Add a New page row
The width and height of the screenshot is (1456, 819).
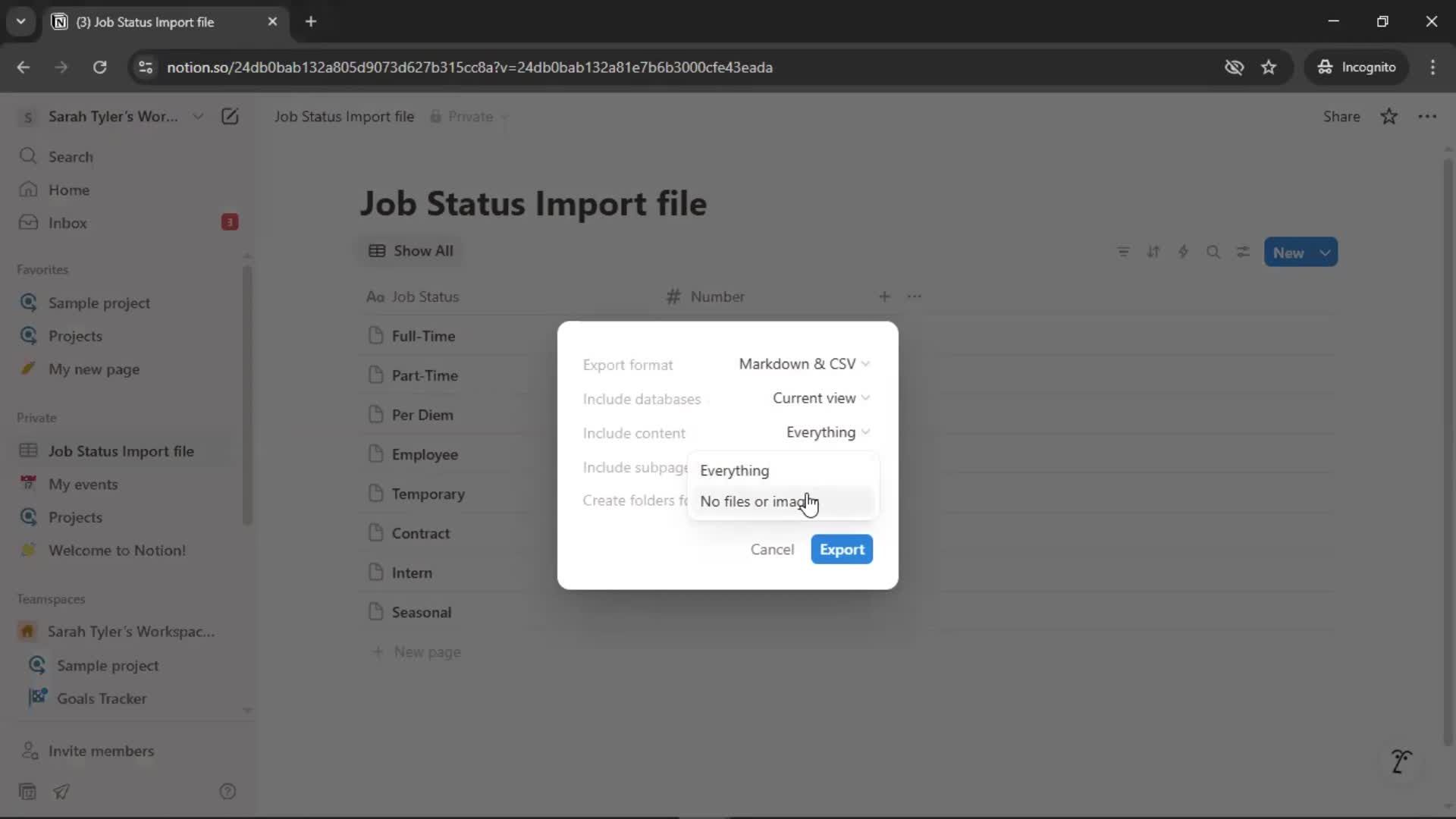pos(417,652)
